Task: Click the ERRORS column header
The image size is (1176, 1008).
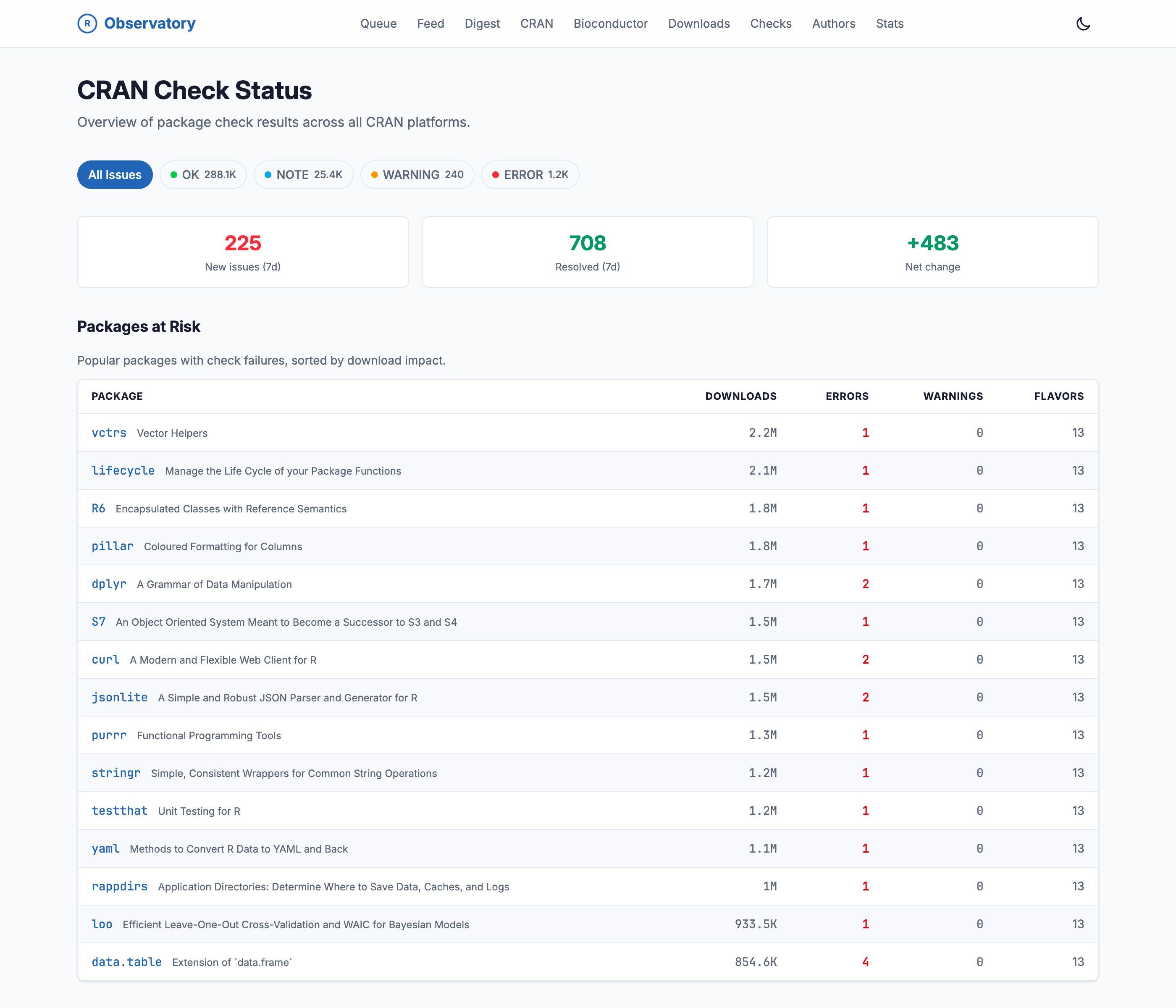Action: coord(847,396)
